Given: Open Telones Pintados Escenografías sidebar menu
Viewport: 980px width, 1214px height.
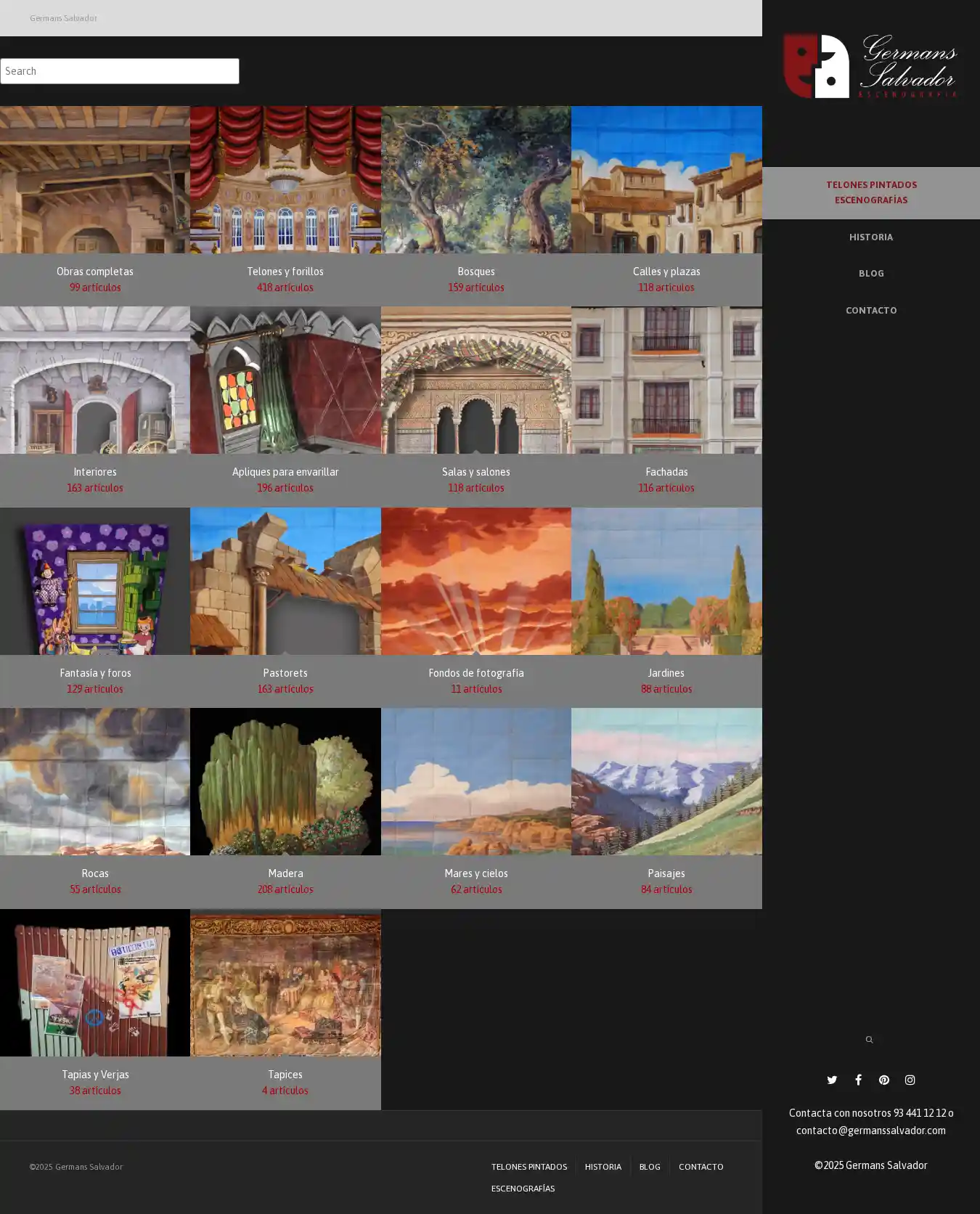Looking at the screenshot, I should tap(870, 192).
